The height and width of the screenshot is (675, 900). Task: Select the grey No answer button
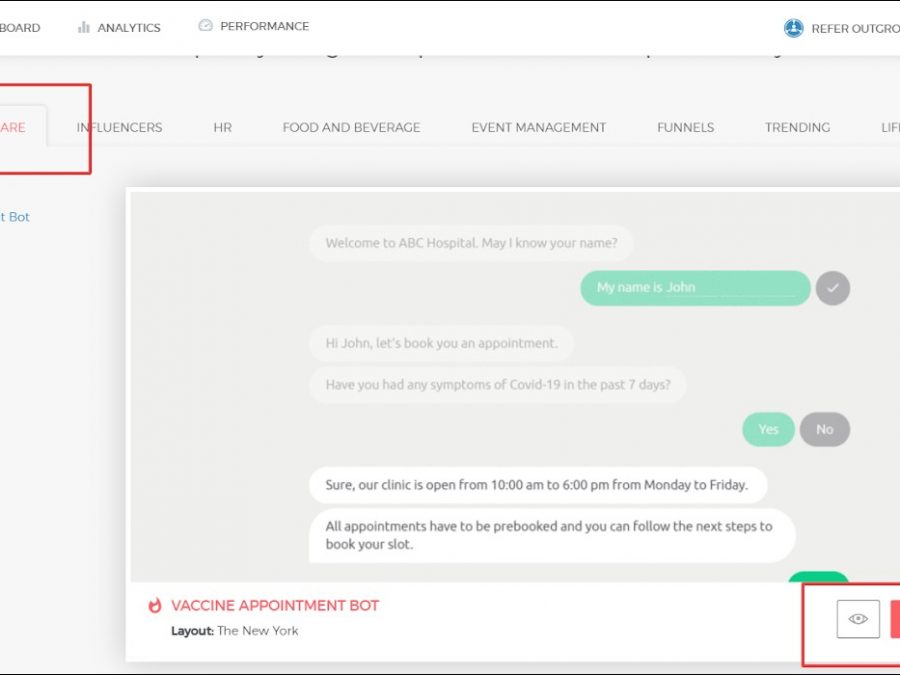824,429
